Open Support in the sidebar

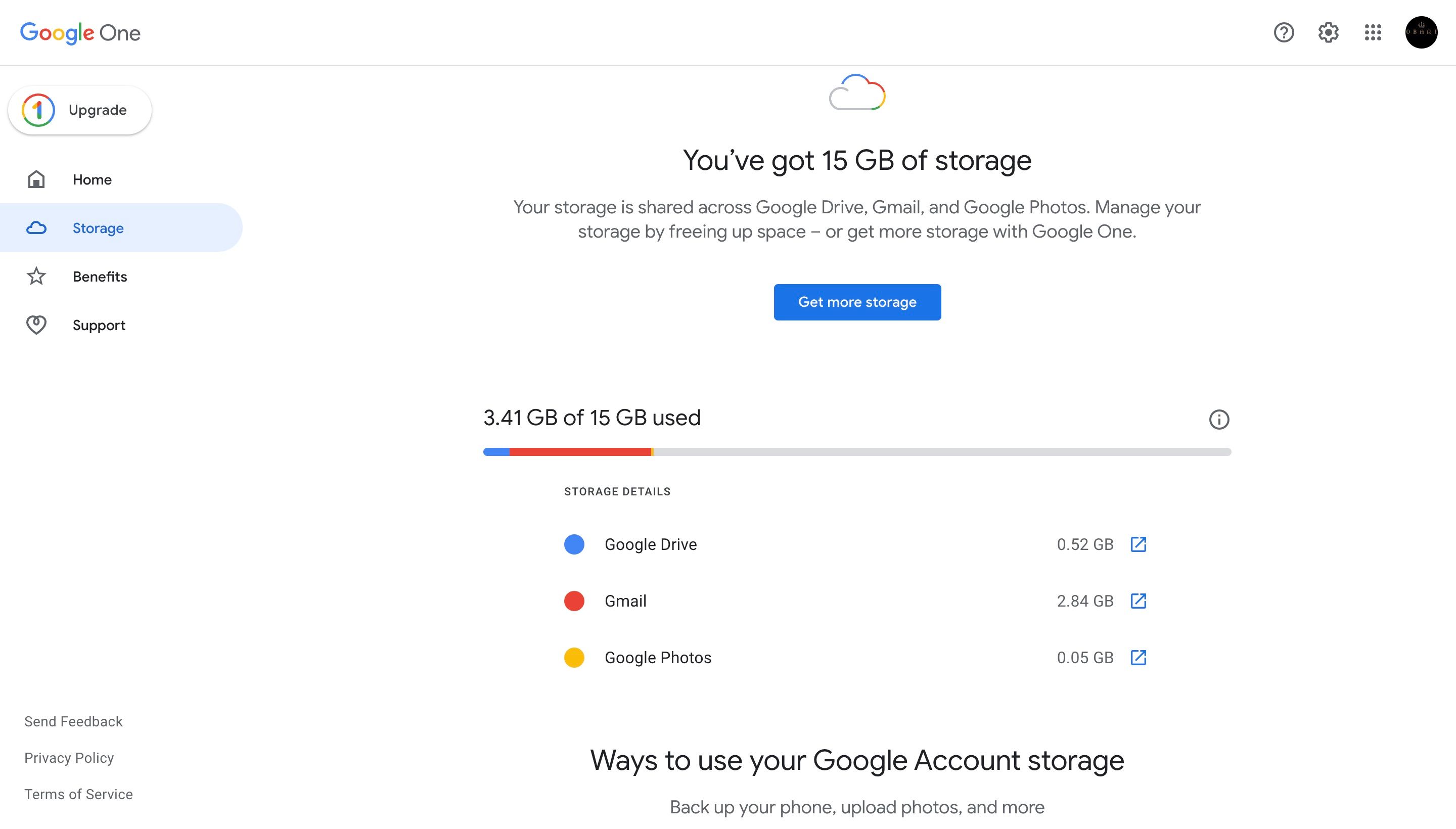tap(99, 325)
